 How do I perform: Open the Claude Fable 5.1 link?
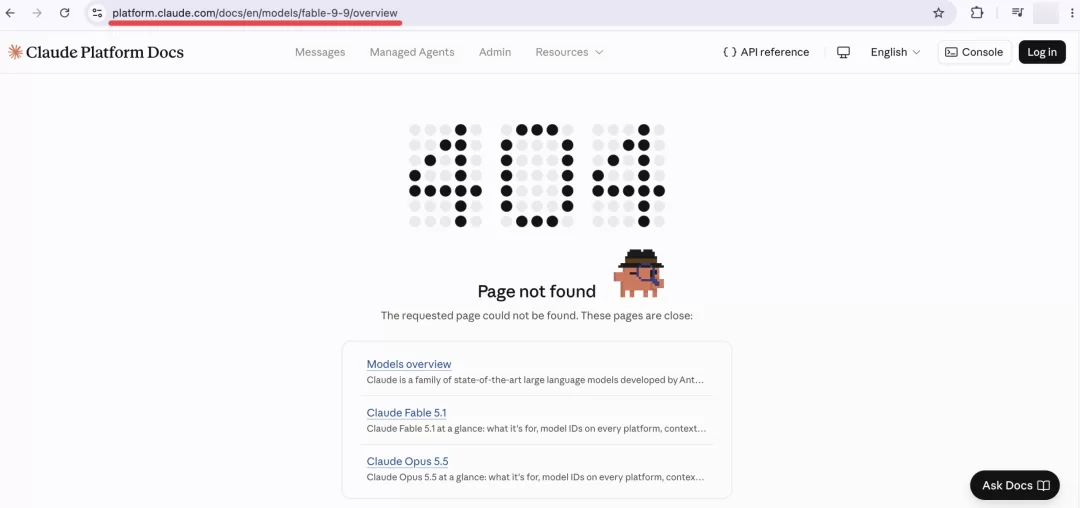pyautogui.click(x=406, y=413)
